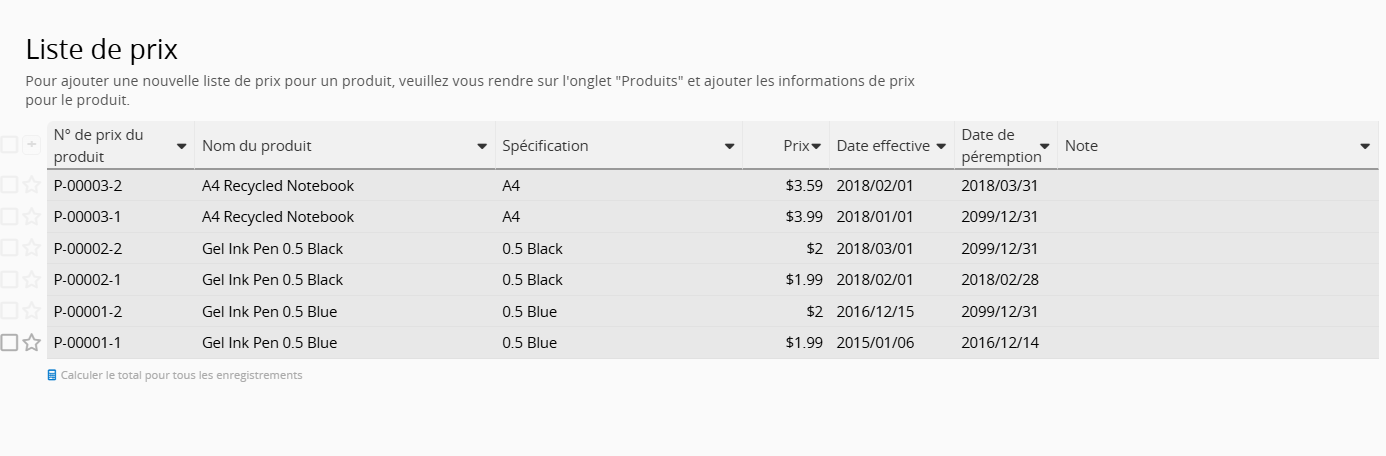This screenshot has height=456, width=1386.
Task: Open the Date effective column menu arrow
Action: pos(941,146)
